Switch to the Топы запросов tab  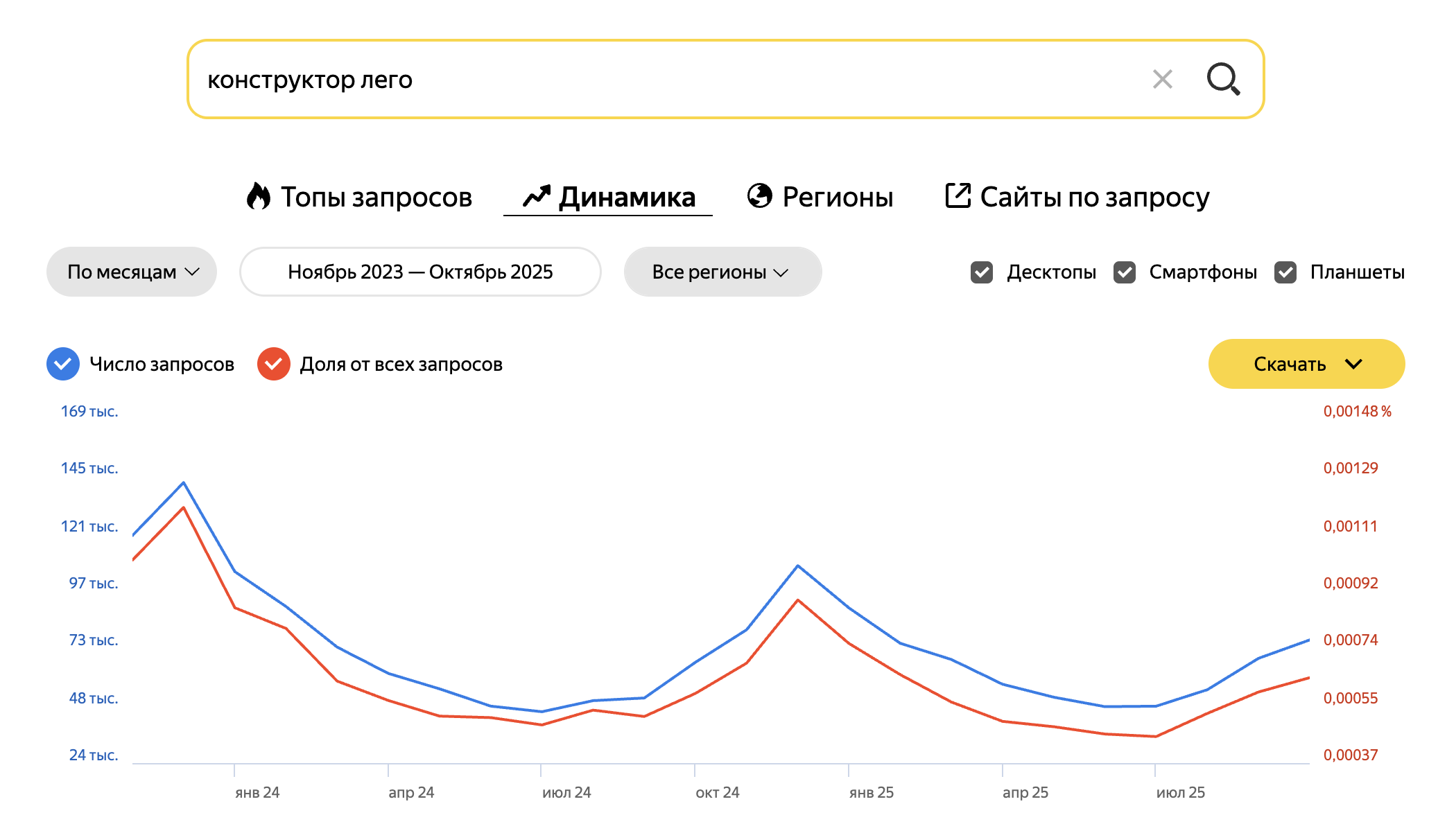click(376, 197)
